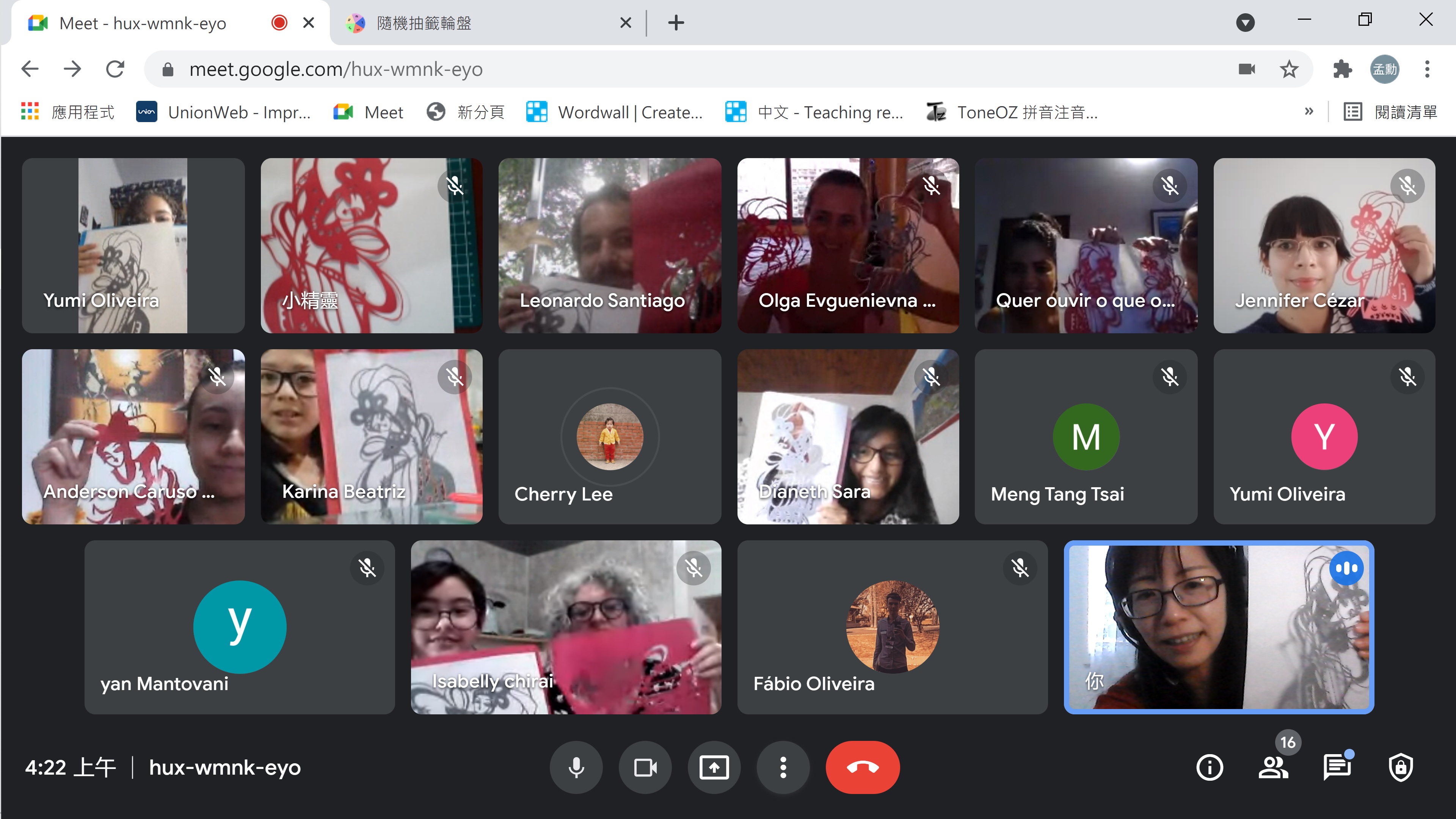Open more options in call controls
1456x819 pixels.
(x=783, y=767)
